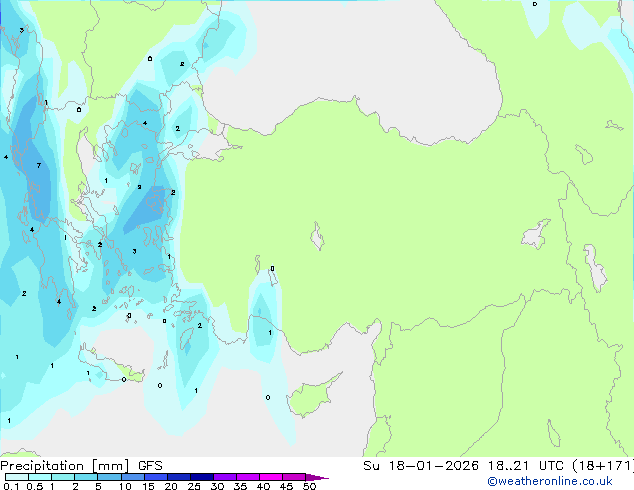Click the 30–35 mm purple legend swatch
Screen dimensions: 634x490
click(224, 477)
